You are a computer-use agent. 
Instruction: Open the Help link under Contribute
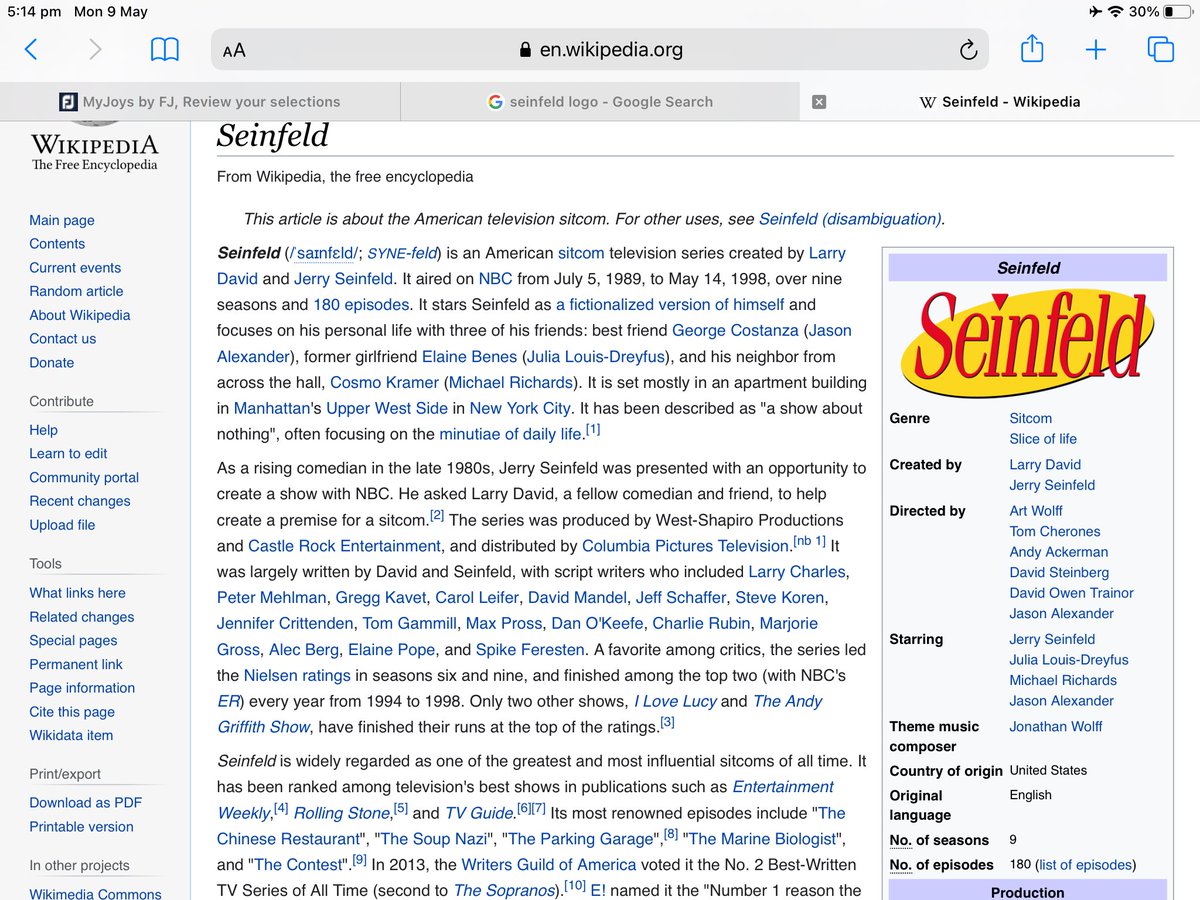click(x=43, y=430)
